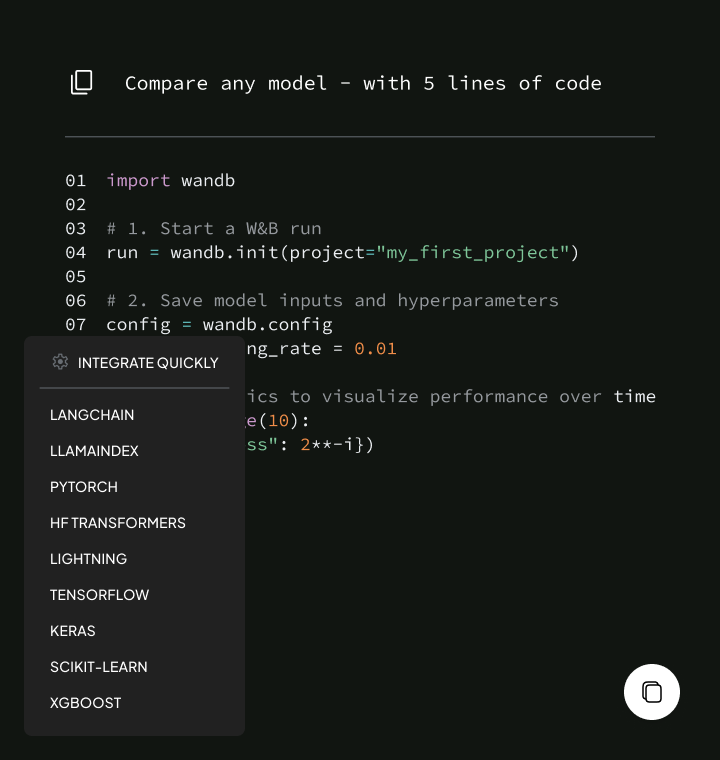
Task: Select TENSORFLOW in the menu
Action: click(99, 595)
